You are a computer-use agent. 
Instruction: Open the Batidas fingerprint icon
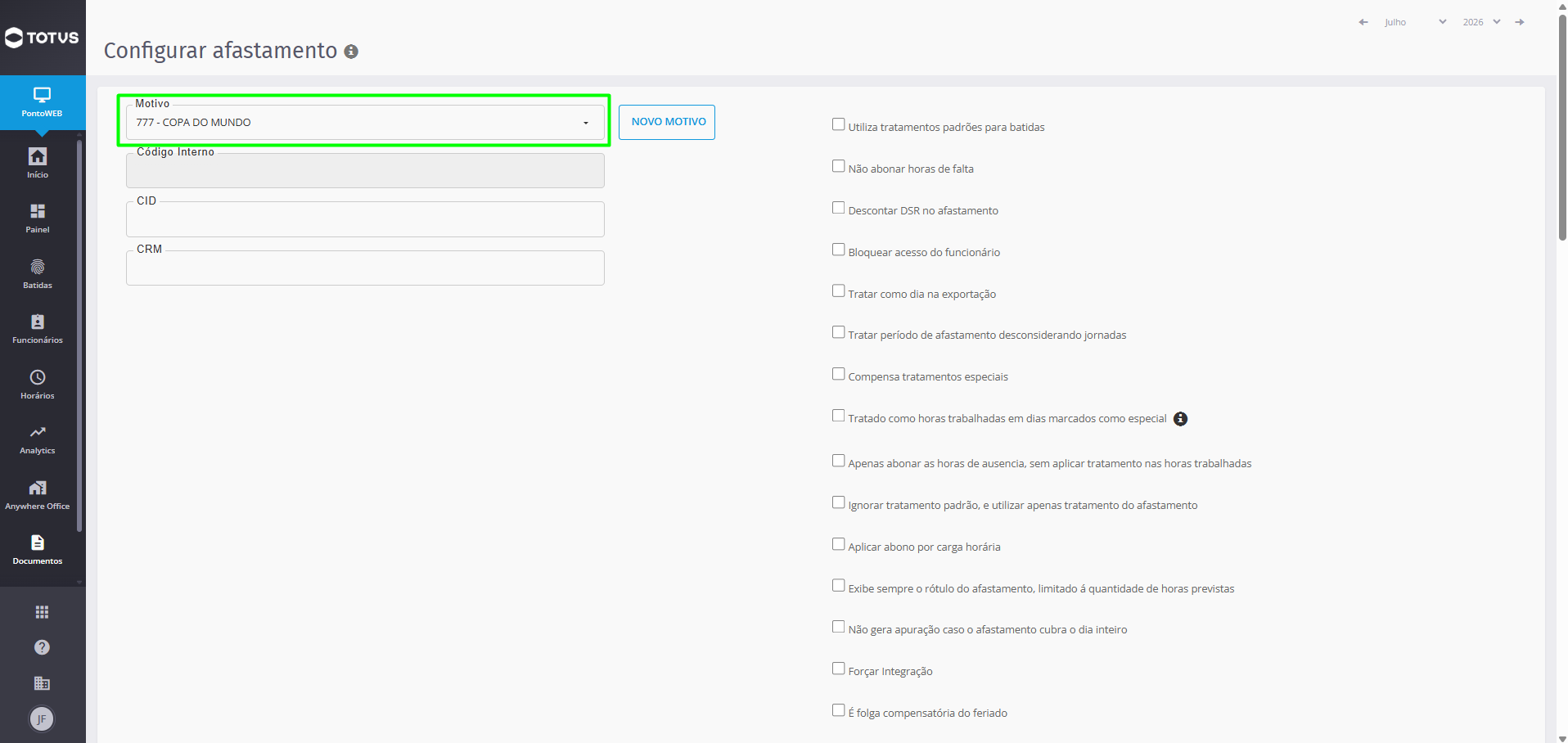38,267
